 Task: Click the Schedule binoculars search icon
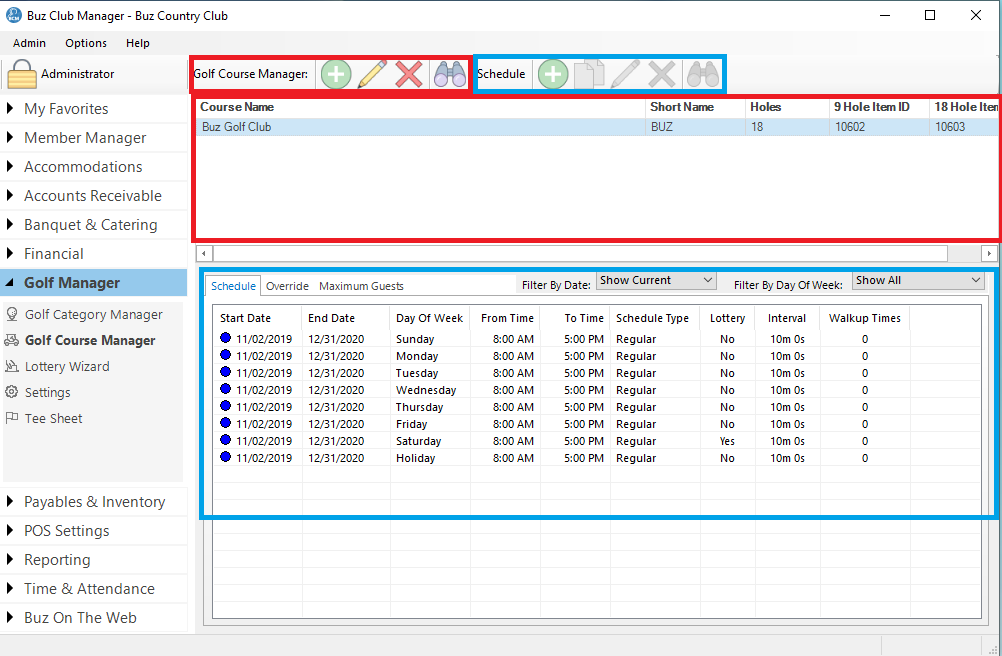[x=702, y=74]
